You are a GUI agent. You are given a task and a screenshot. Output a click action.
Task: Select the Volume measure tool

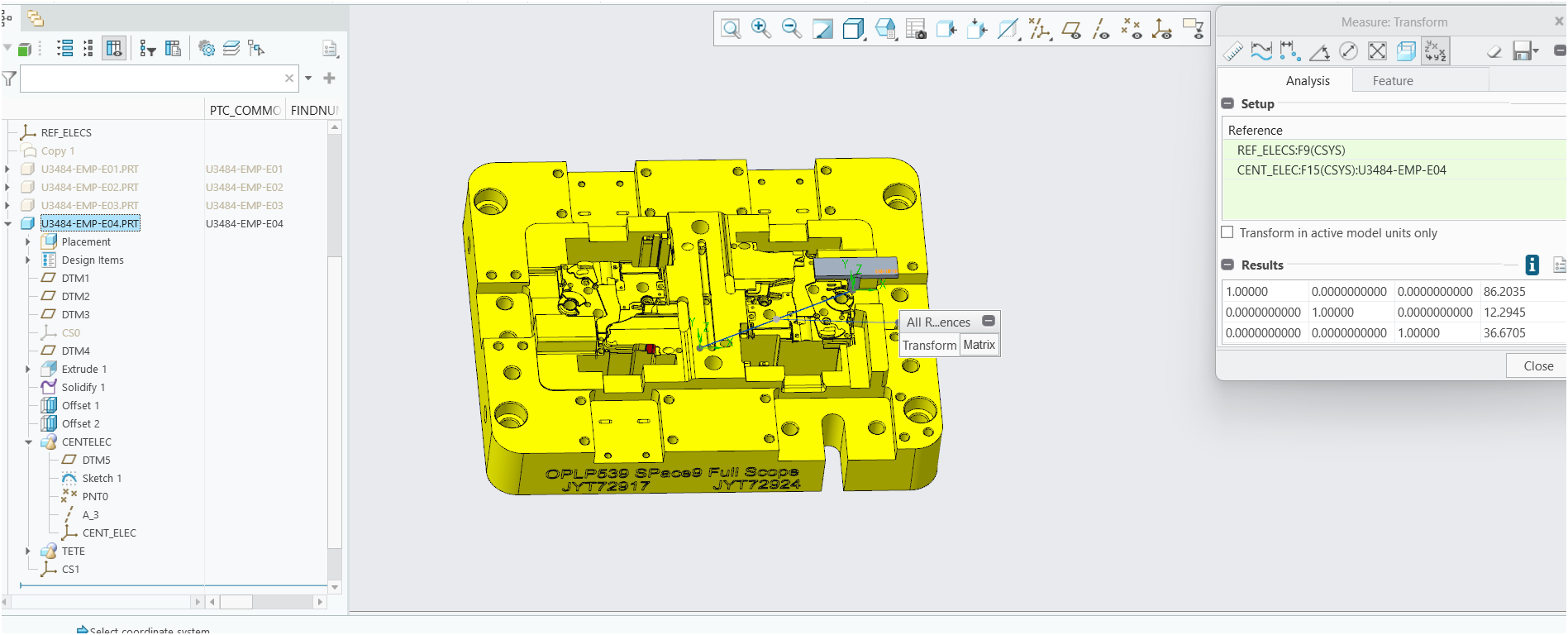(x=1406, y=51)
